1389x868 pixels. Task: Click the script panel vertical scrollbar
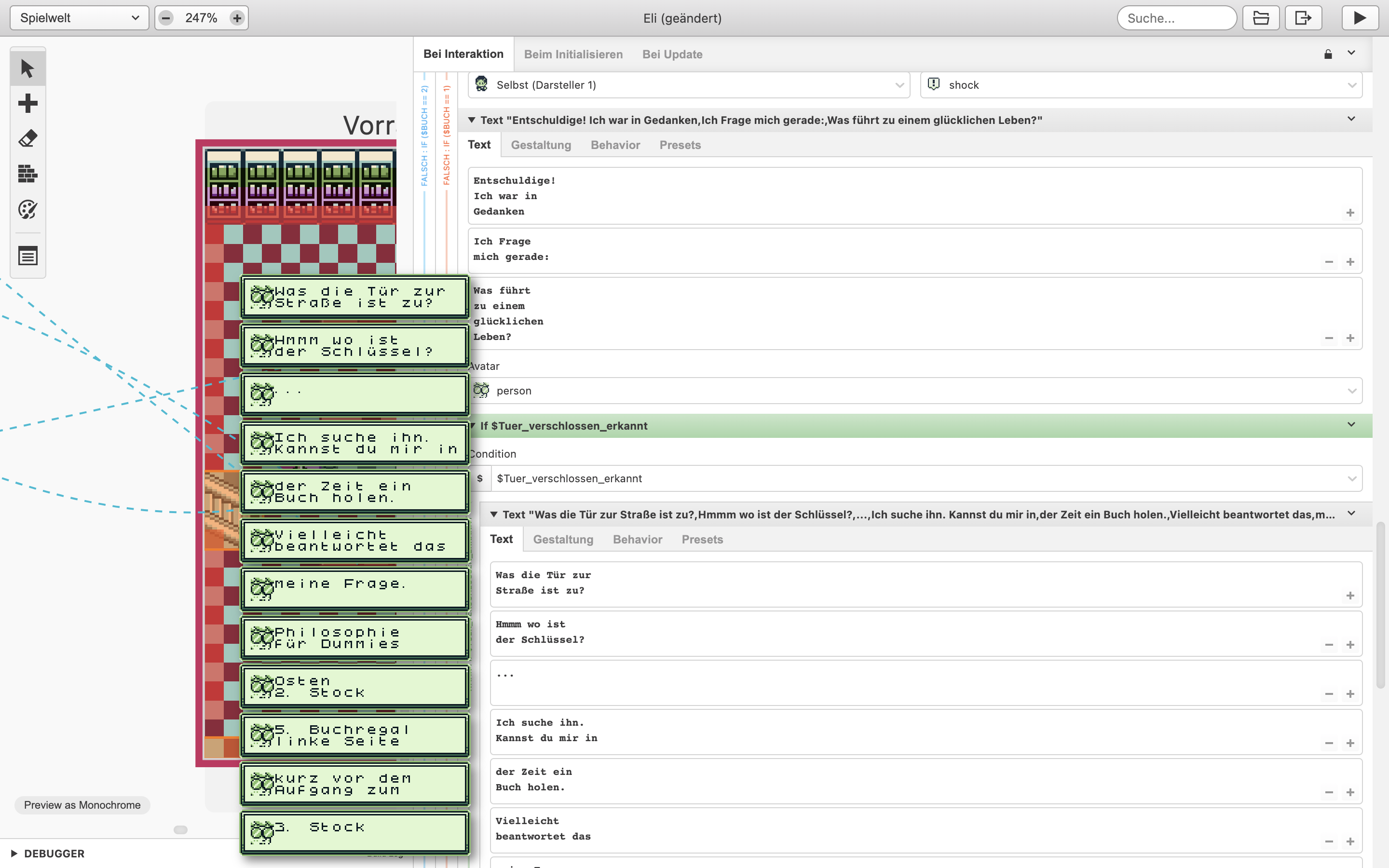1381,605
